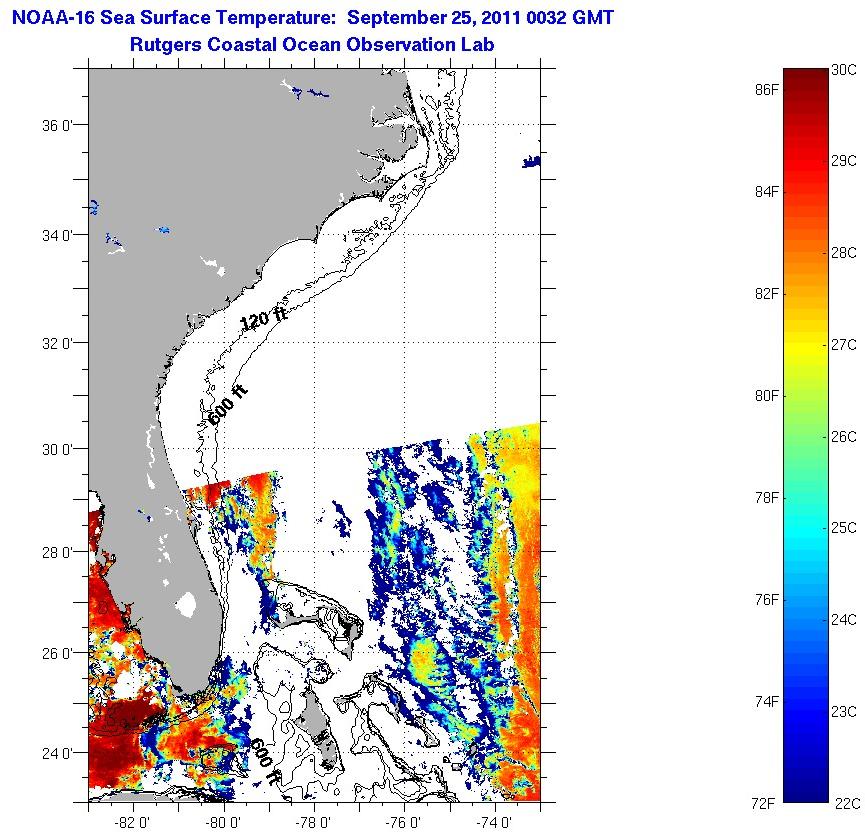Click the 30C colorbar label
This screenshot has height=832, width=865.
coord(844,70)
